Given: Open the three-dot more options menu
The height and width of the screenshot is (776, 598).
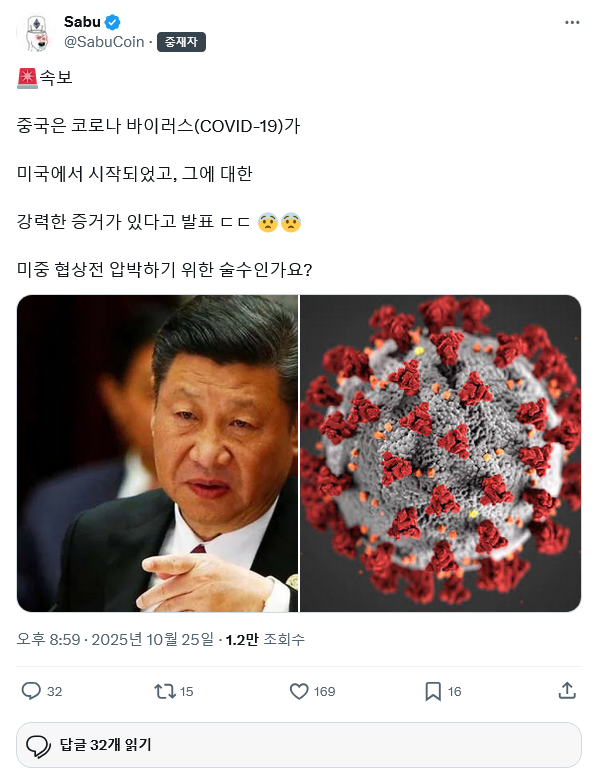Looking at the screenshot, I should pos(572,22).
